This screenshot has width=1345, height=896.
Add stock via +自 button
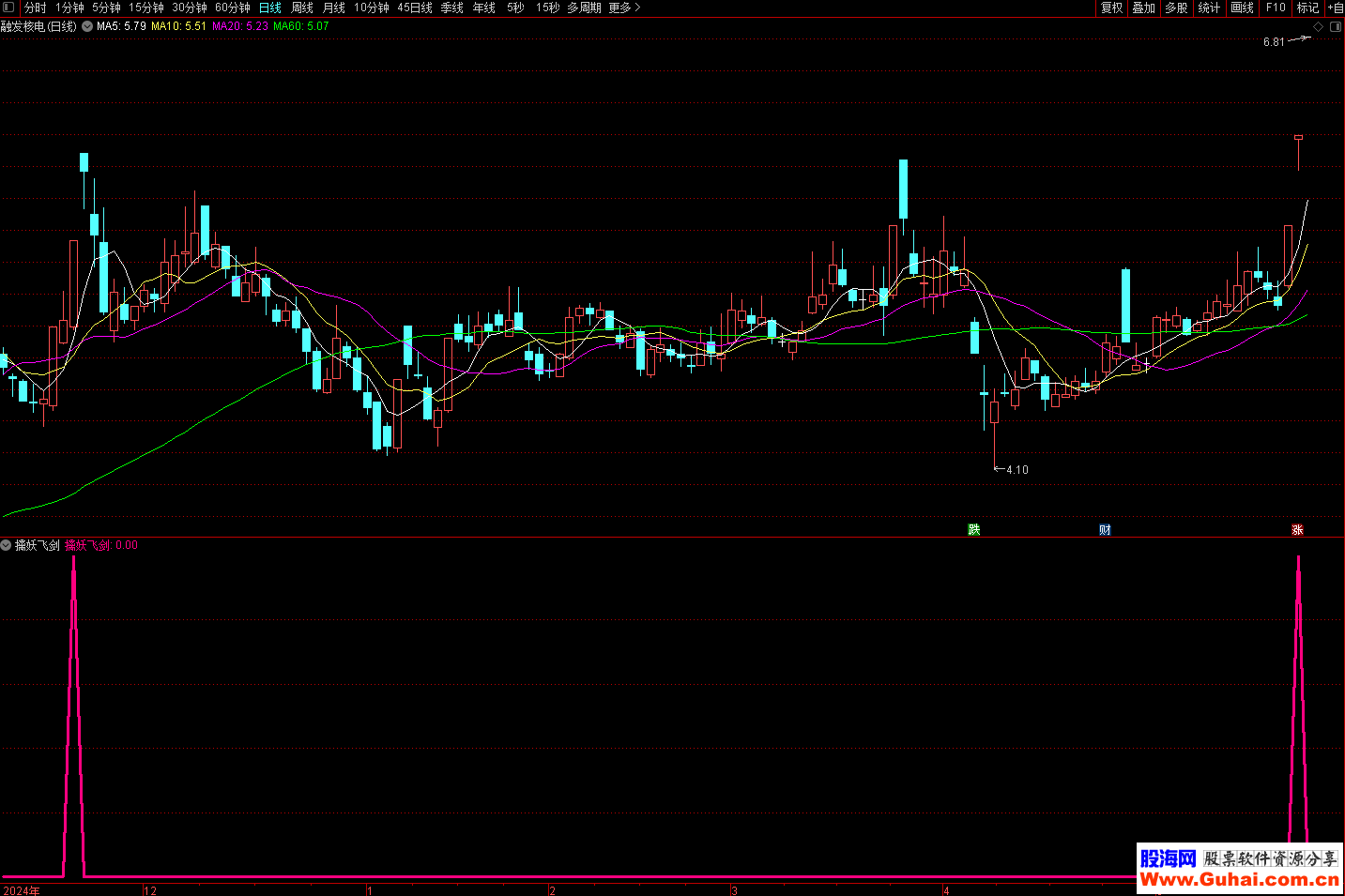pyautogui.click(x=1336, y=8)
